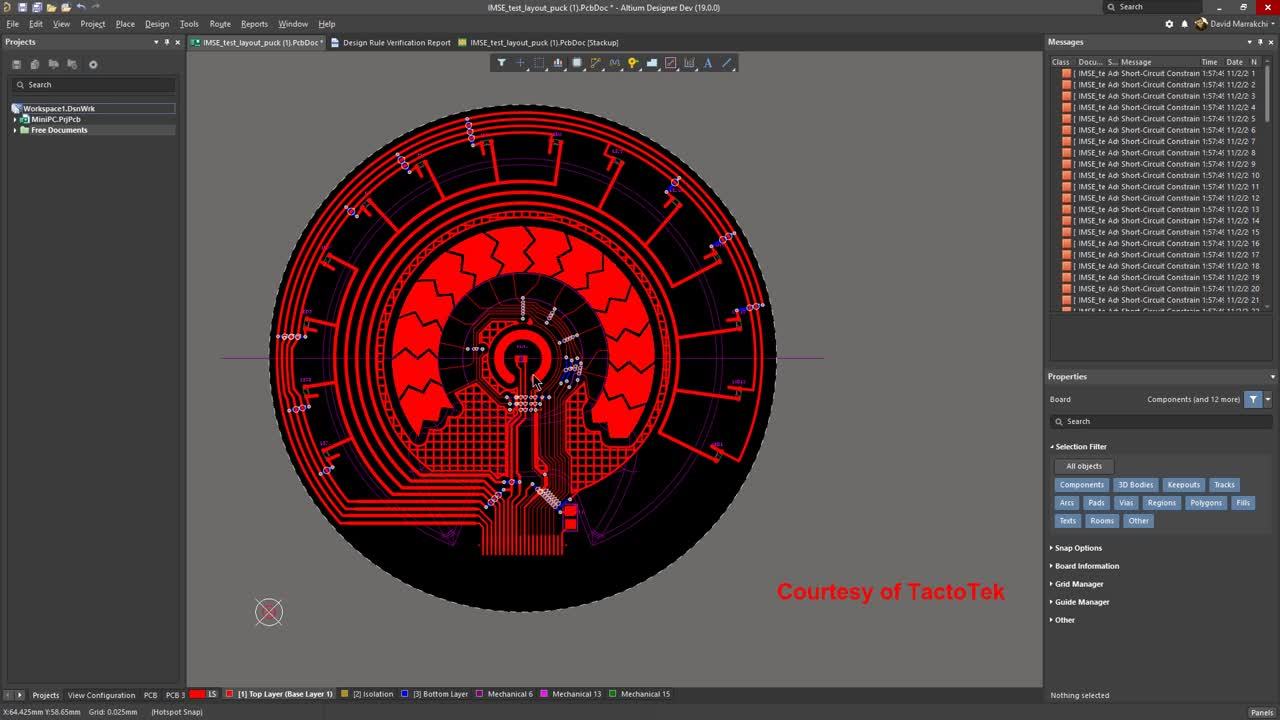This screenshot has height=720, width=1280.
Task: Close the Messages panel
Action: pyautogui.click(x=1272, y=42)
